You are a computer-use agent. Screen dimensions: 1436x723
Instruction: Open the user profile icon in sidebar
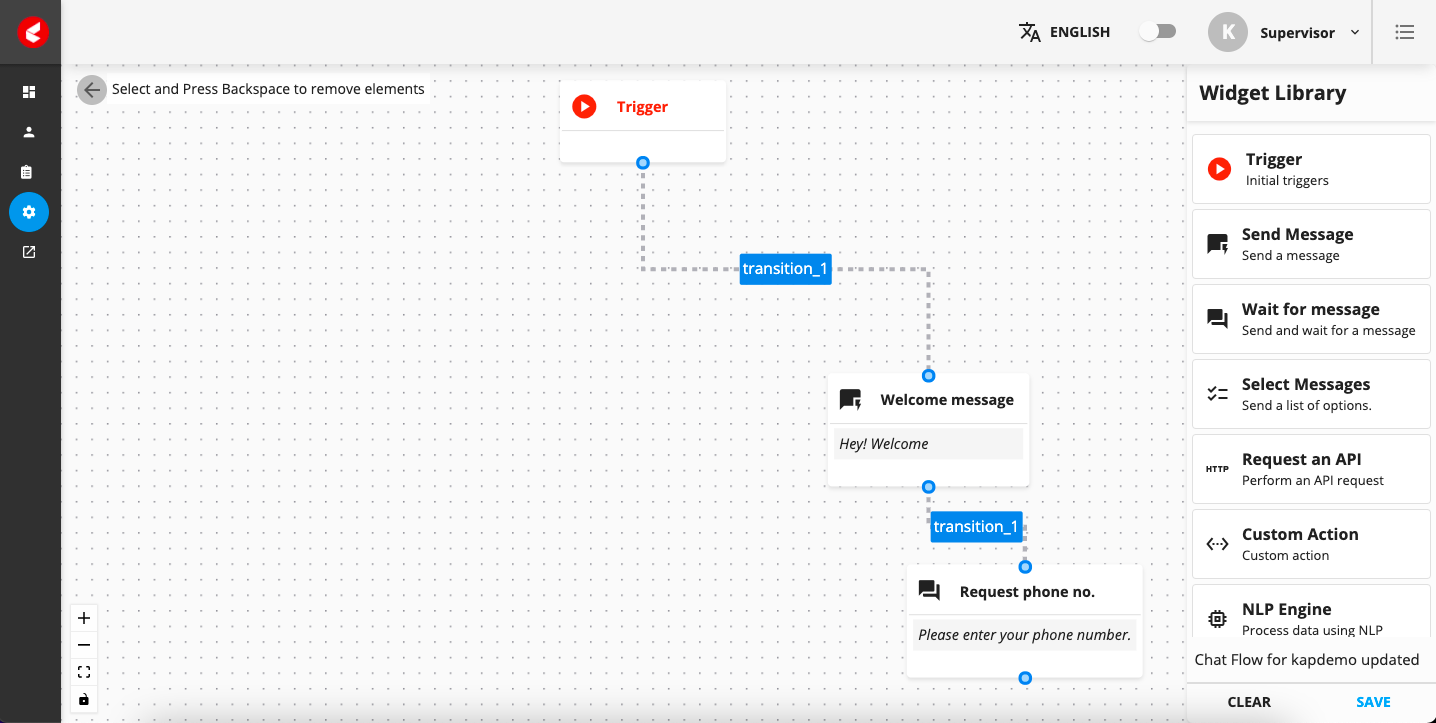pos(29,132)
